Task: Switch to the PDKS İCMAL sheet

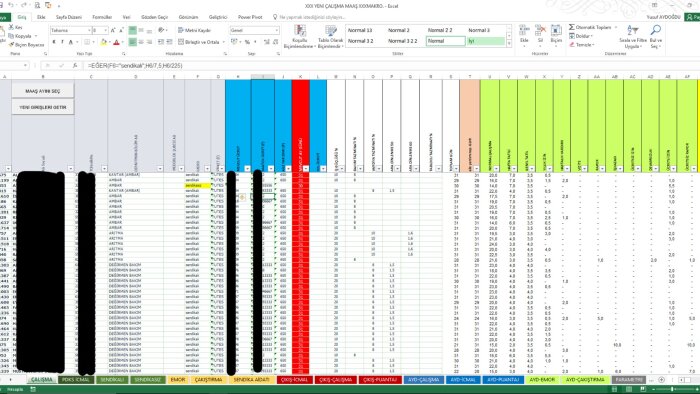Action: [76, 380]
